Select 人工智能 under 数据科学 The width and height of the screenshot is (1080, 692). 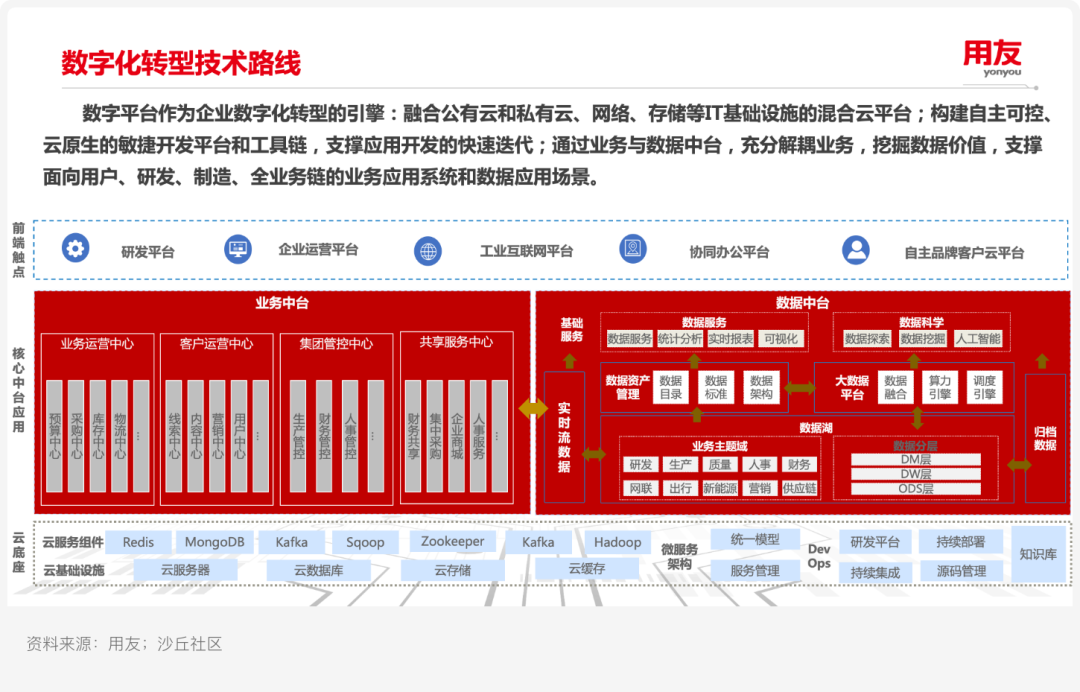[x=976, y=338]
